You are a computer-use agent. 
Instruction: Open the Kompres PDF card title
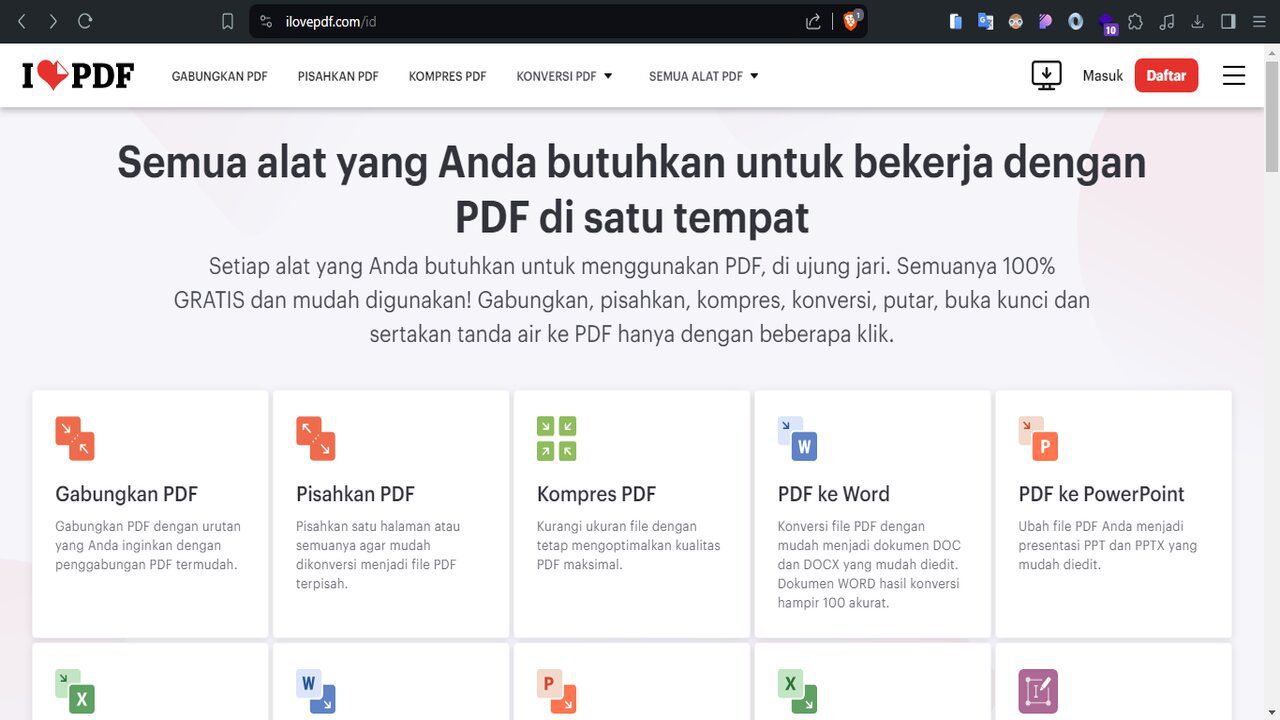596,494
